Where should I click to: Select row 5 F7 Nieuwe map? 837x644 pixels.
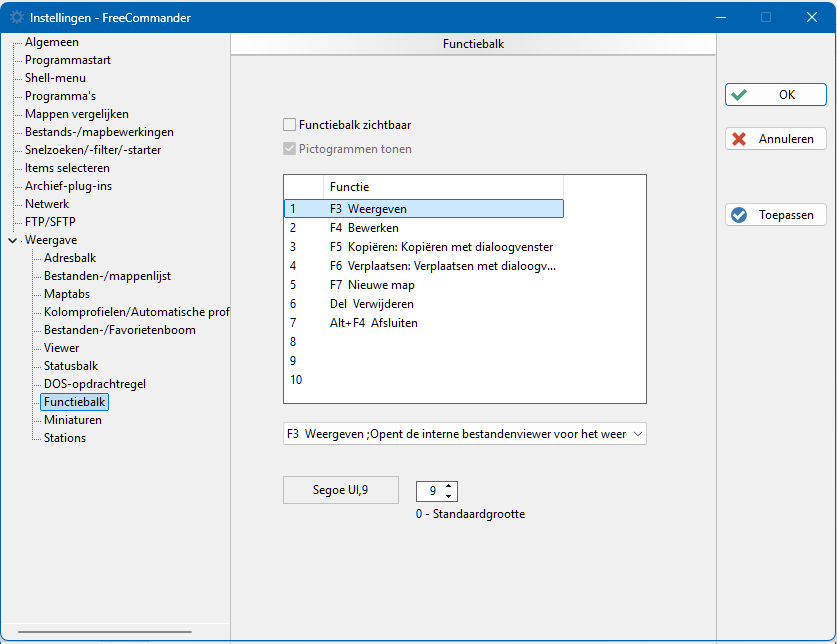[x=424, y=285]
